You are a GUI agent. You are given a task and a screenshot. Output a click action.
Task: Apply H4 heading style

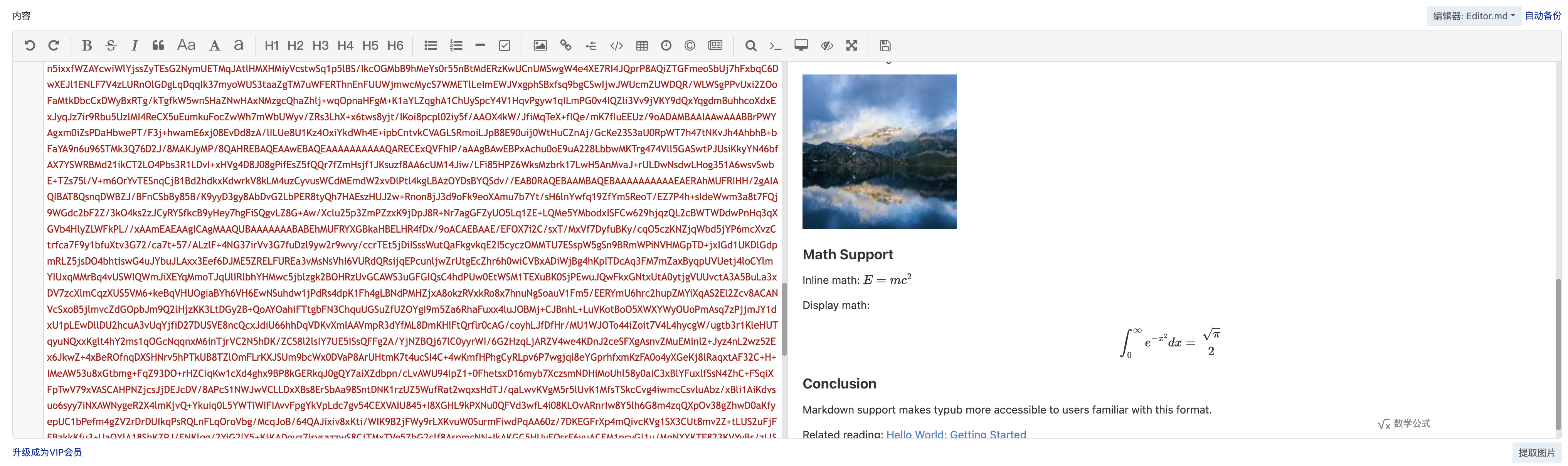[x=345, y=46]
